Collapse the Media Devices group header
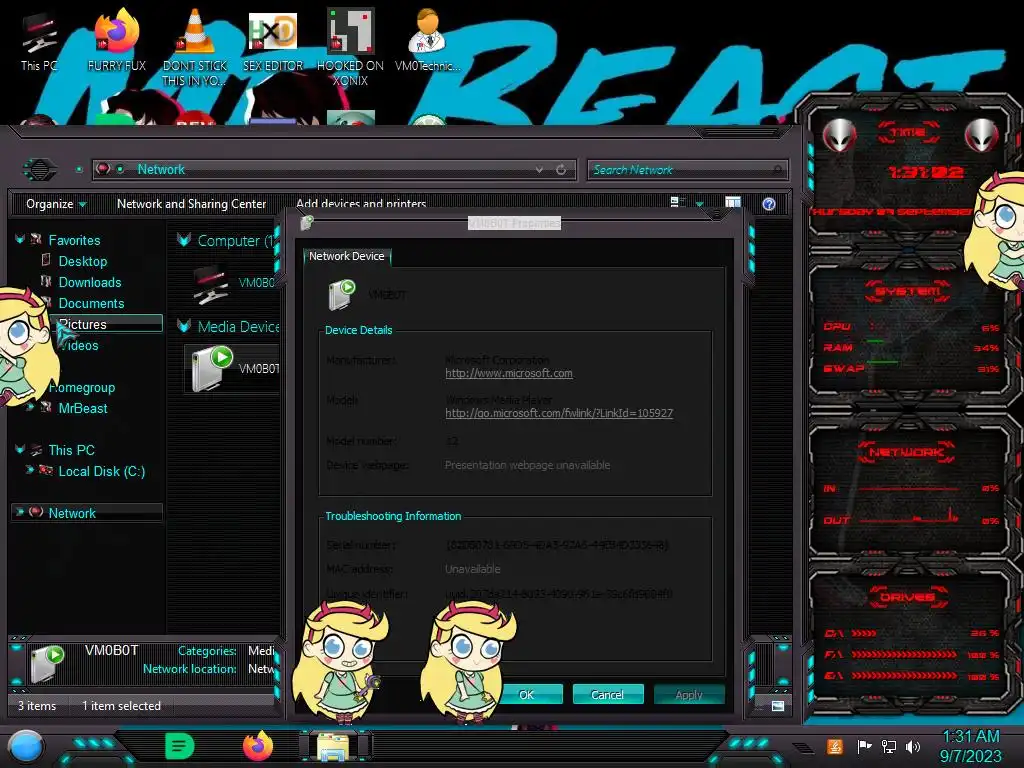 (x=184, y=326)
